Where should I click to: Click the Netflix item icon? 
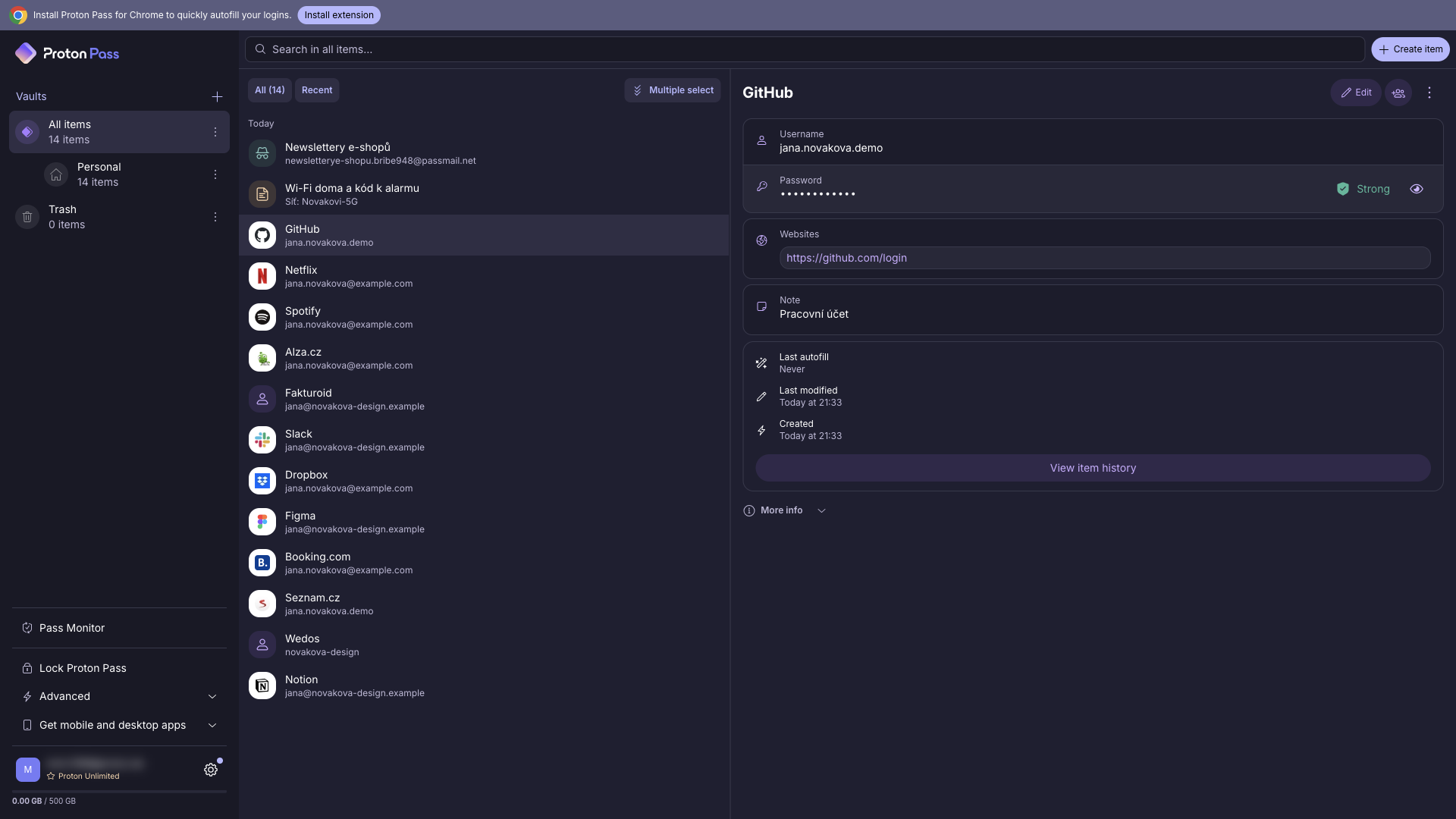tap(262, 276)
